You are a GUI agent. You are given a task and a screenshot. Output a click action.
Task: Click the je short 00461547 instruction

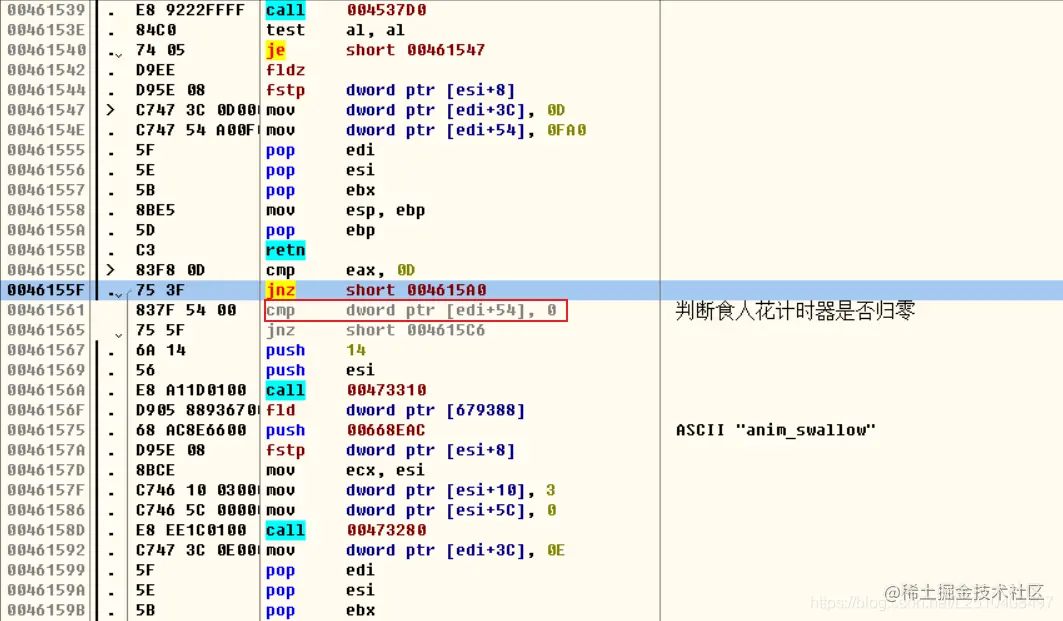tap(375, 50)
